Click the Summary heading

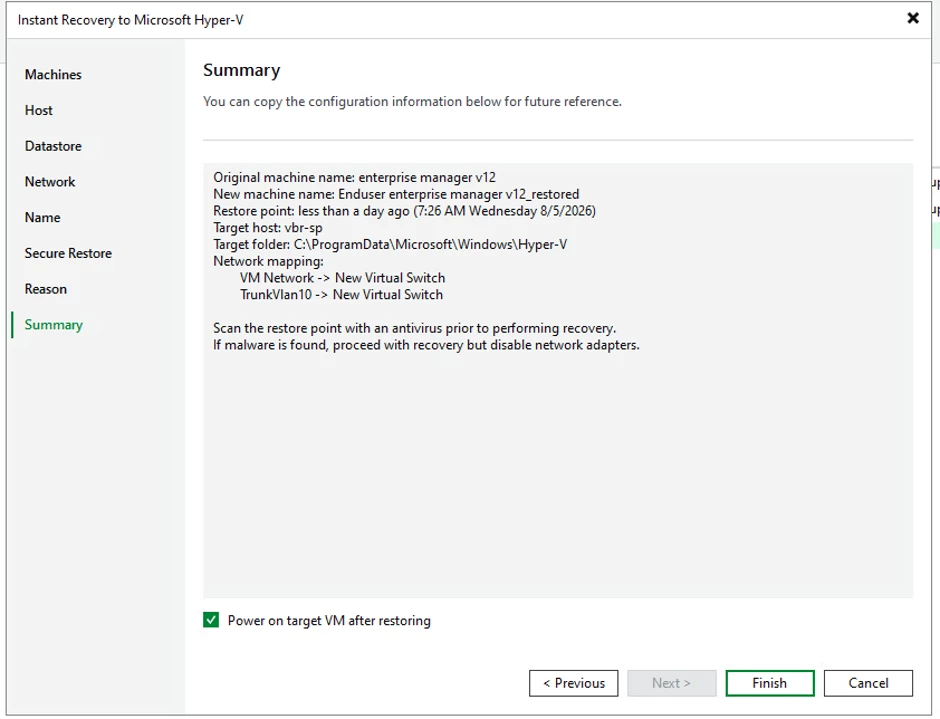click(242, 70)
